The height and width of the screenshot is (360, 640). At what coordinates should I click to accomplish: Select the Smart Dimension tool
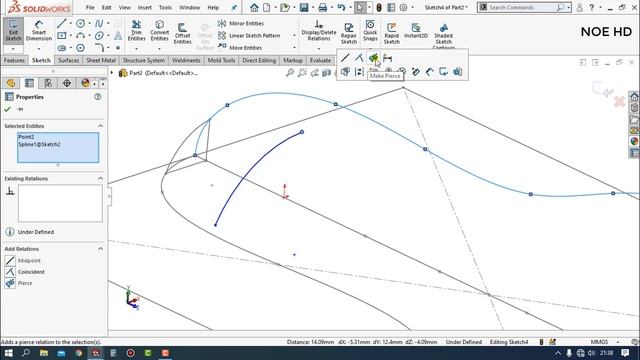click(39, 31)
